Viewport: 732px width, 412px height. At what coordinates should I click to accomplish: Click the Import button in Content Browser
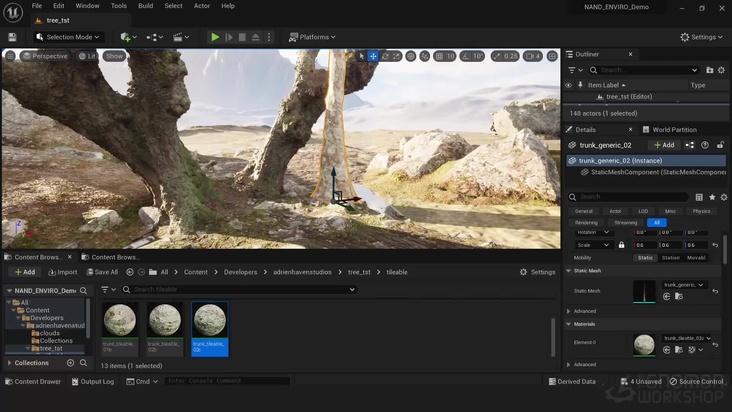pyautogui.click(x=61, y=272)
